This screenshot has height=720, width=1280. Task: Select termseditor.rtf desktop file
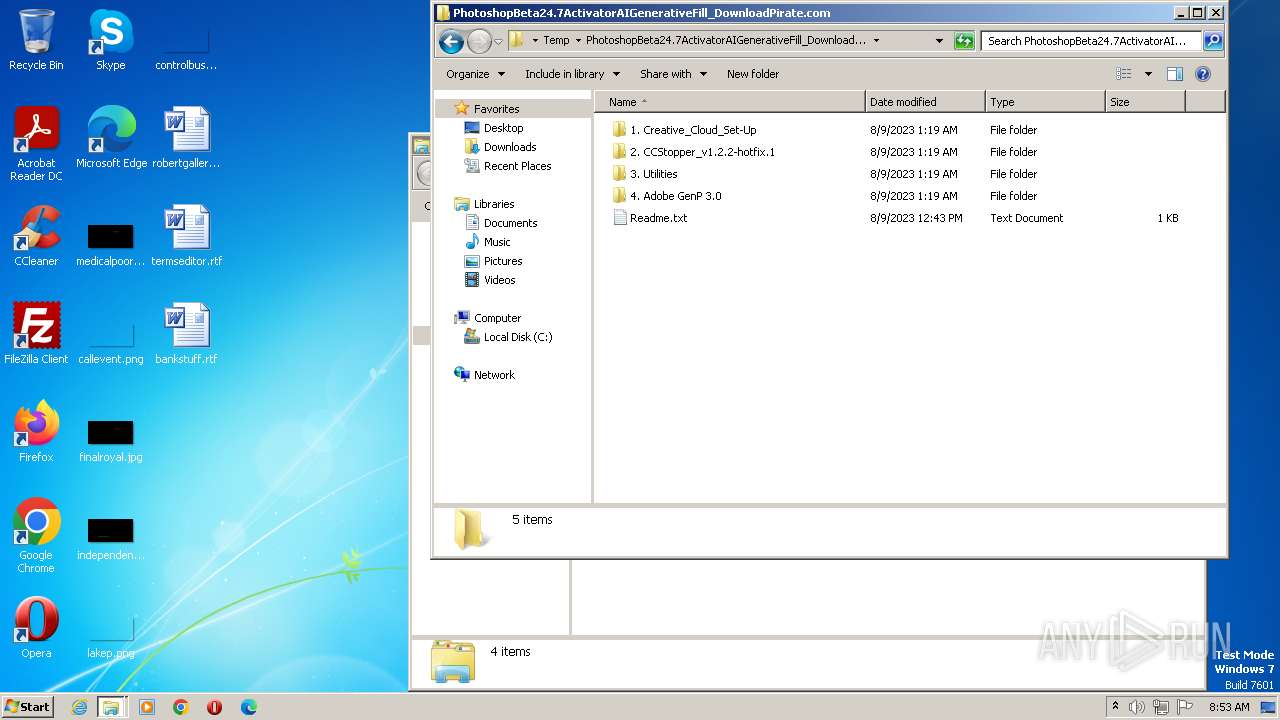[x=186, y=235]
